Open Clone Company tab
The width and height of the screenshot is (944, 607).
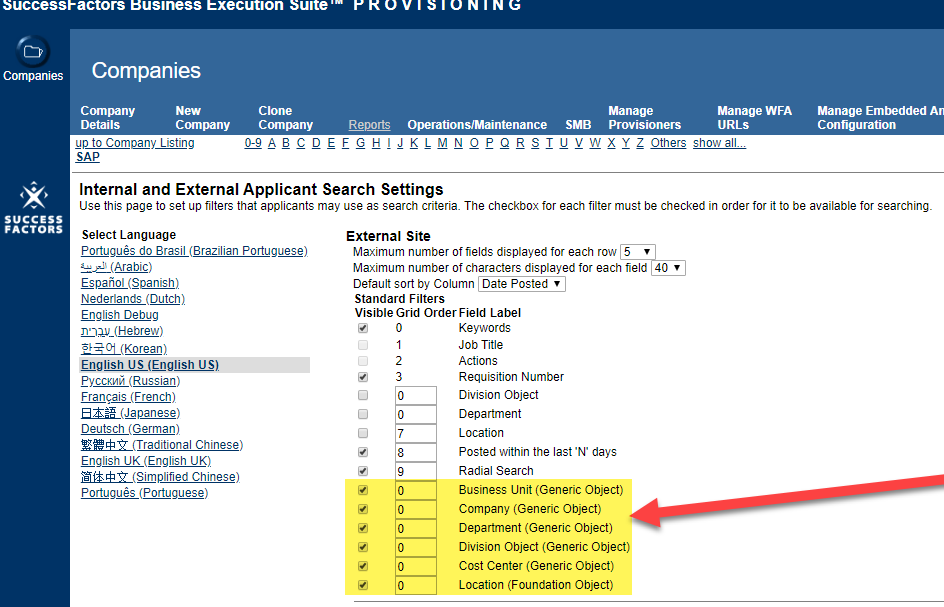[285, 117]
